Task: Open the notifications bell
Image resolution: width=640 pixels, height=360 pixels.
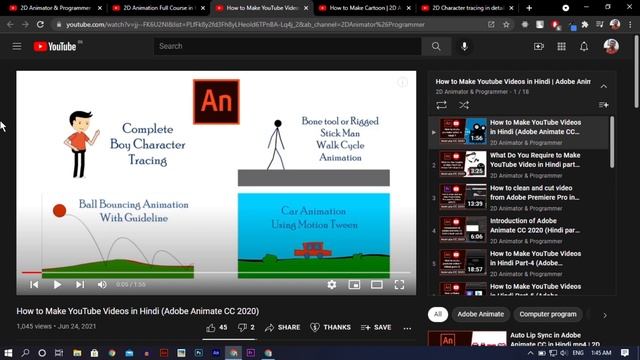Action: pyautogui.click(x=584, y=47)
